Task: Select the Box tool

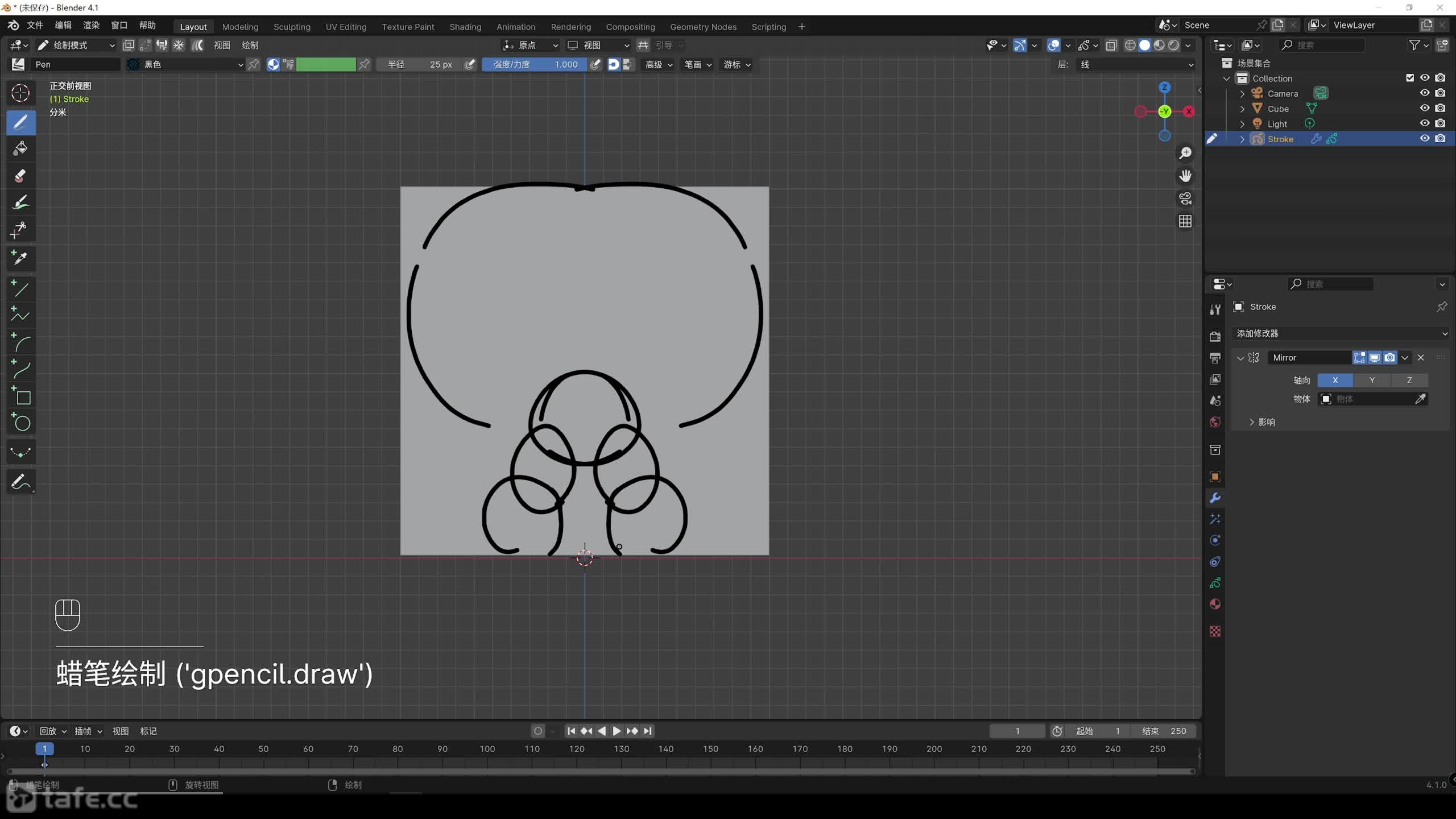Action: [x=21, y=395]
